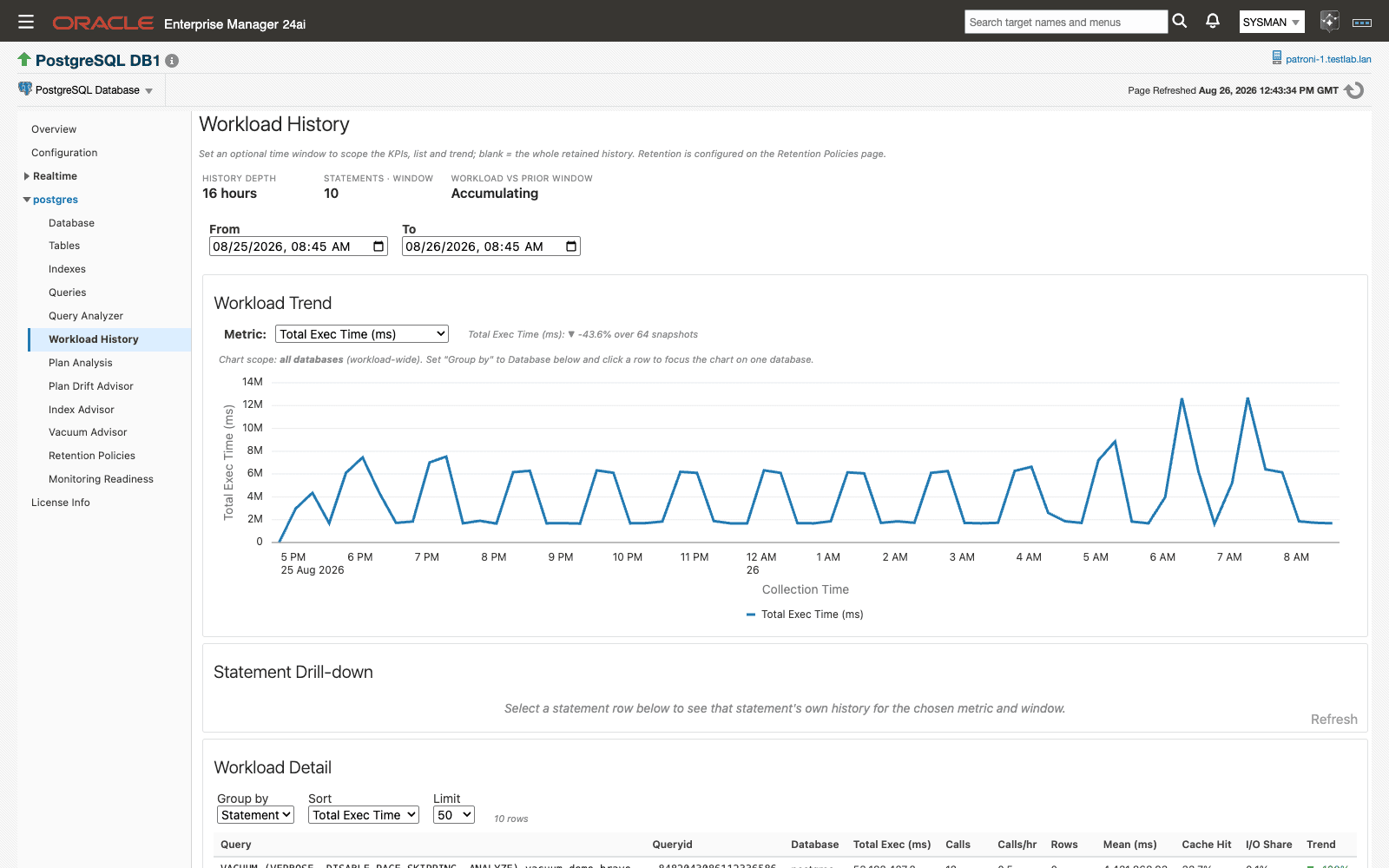Open License Info

pos(61,503)
